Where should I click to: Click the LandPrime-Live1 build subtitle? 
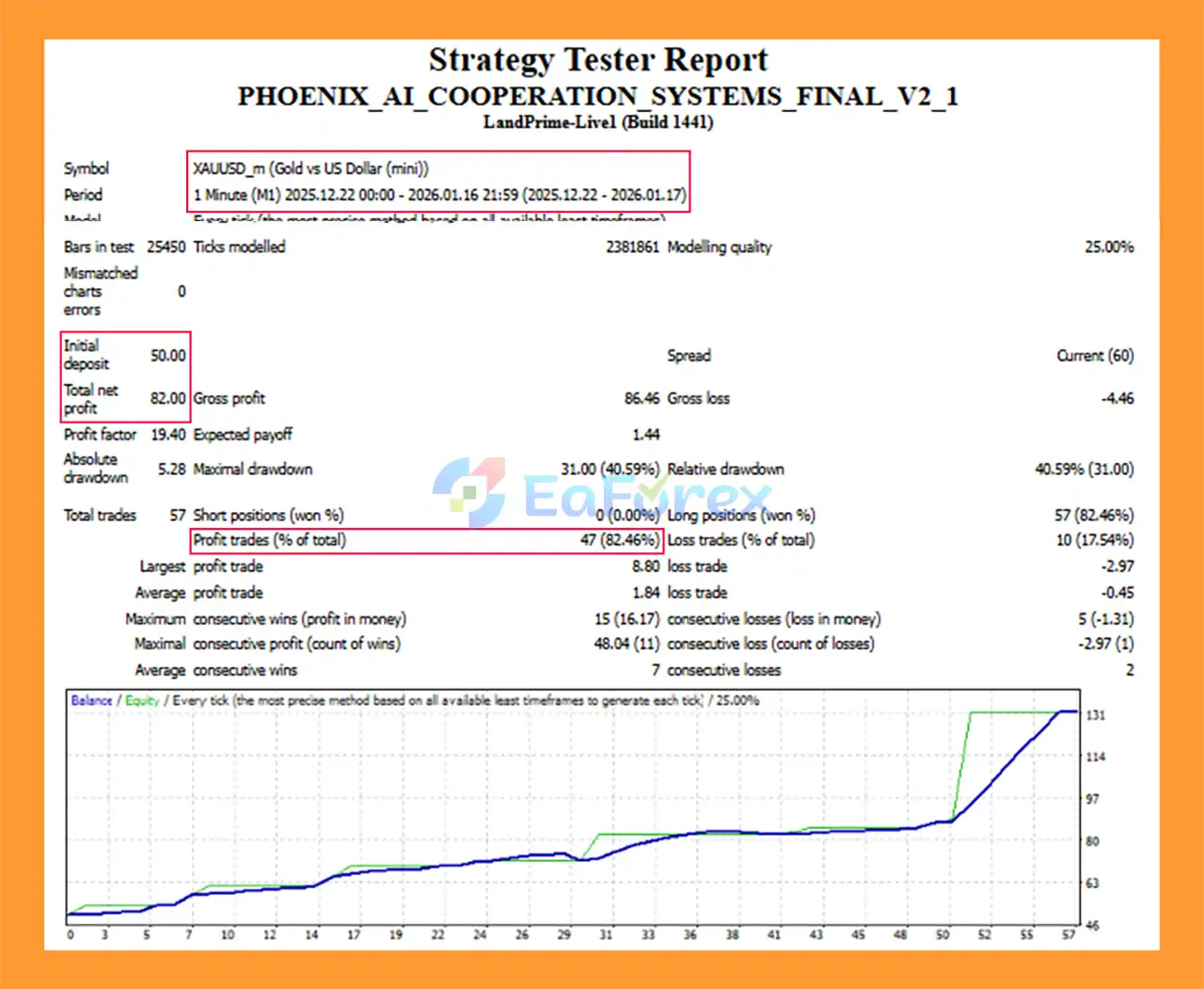coord(598,122)
